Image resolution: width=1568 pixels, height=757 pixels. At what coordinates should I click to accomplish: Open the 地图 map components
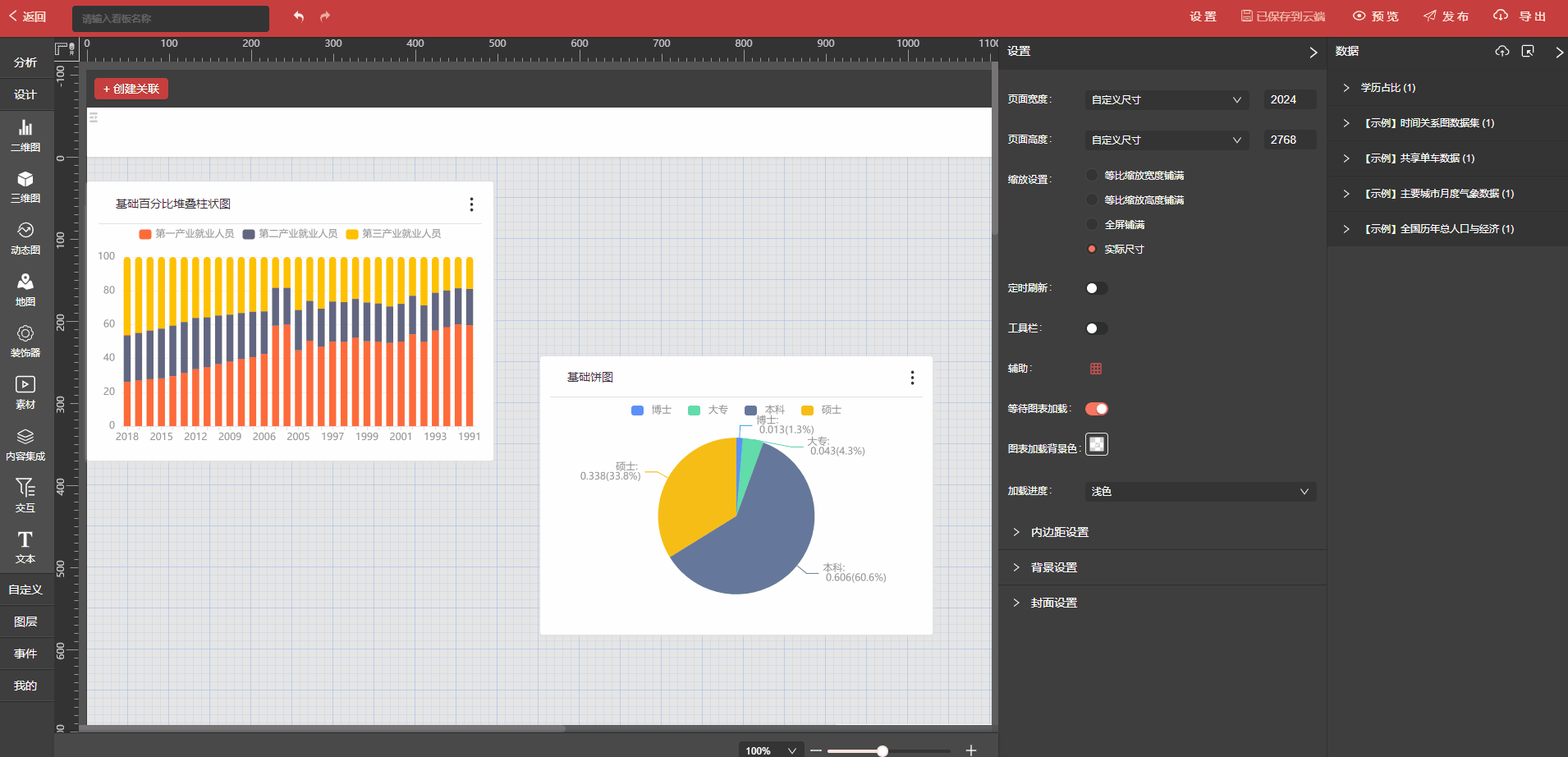(25, 290)
